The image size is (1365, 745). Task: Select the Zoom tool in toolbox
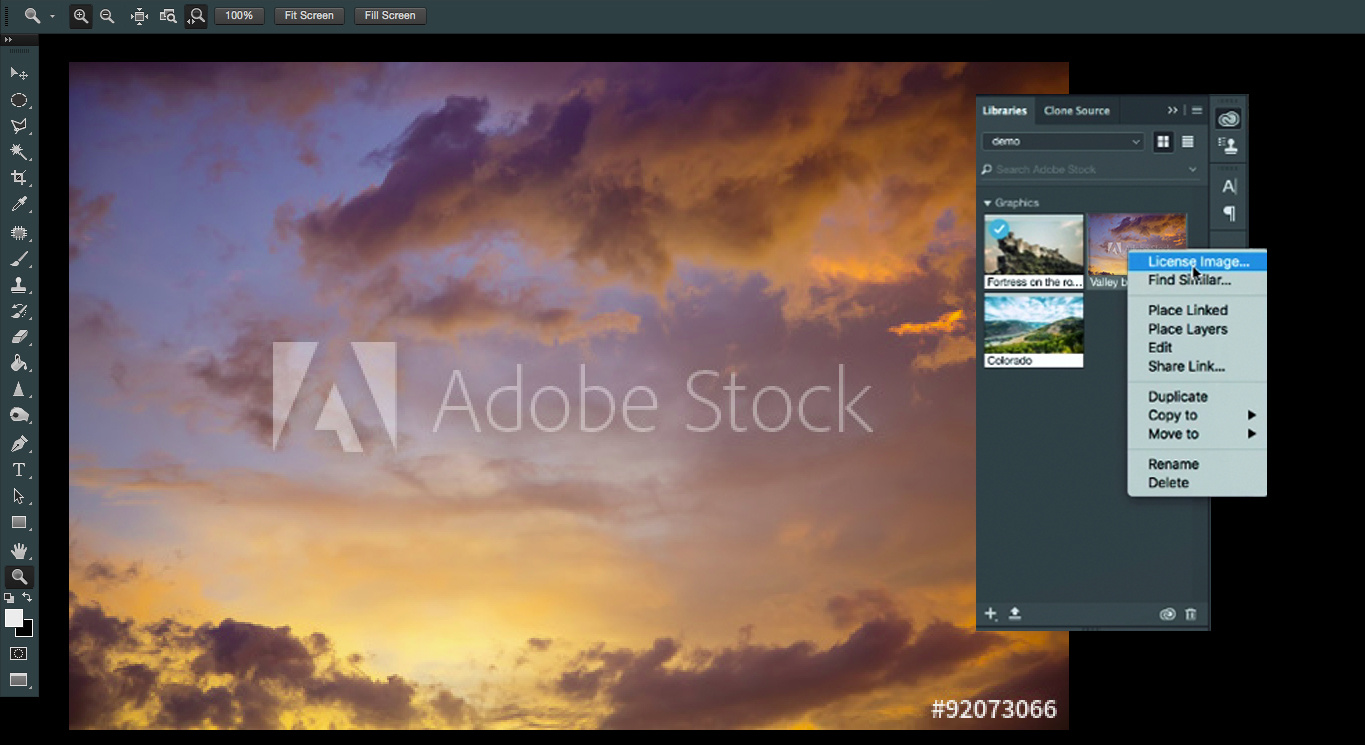tap(18, 577)
